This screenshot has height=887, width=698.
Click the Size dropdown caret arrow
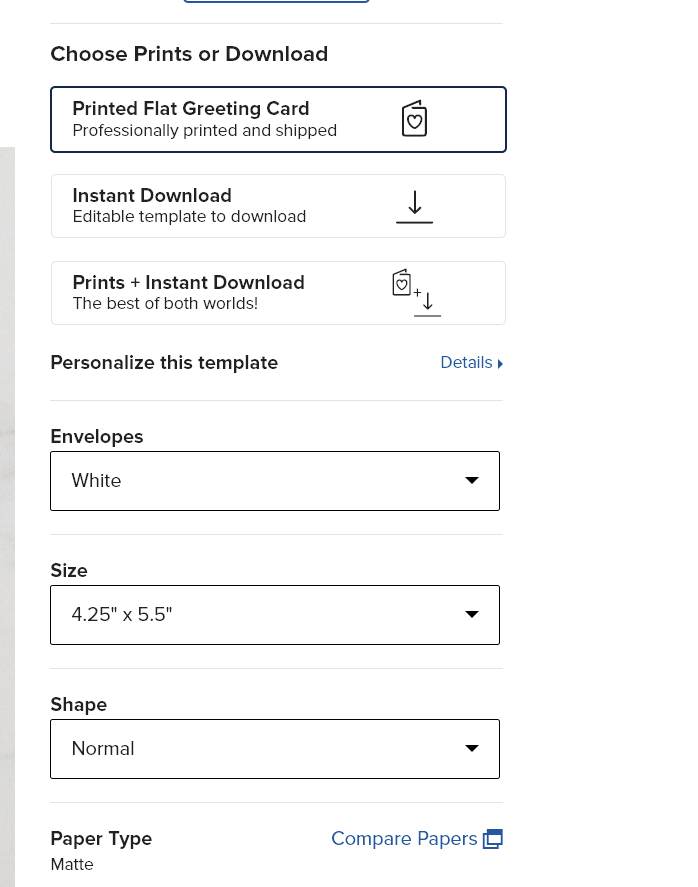click(472, 614)
